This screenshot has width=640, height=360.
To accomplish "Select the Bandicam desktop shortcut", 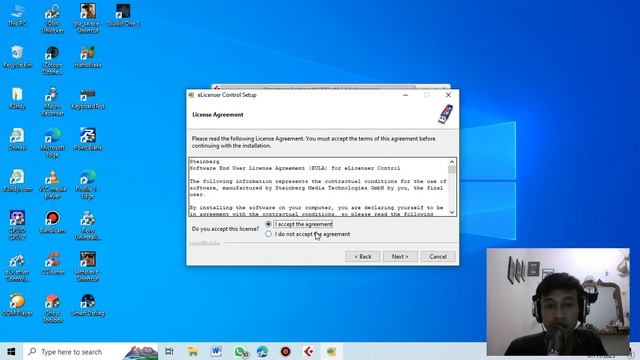I will (52, 222).
